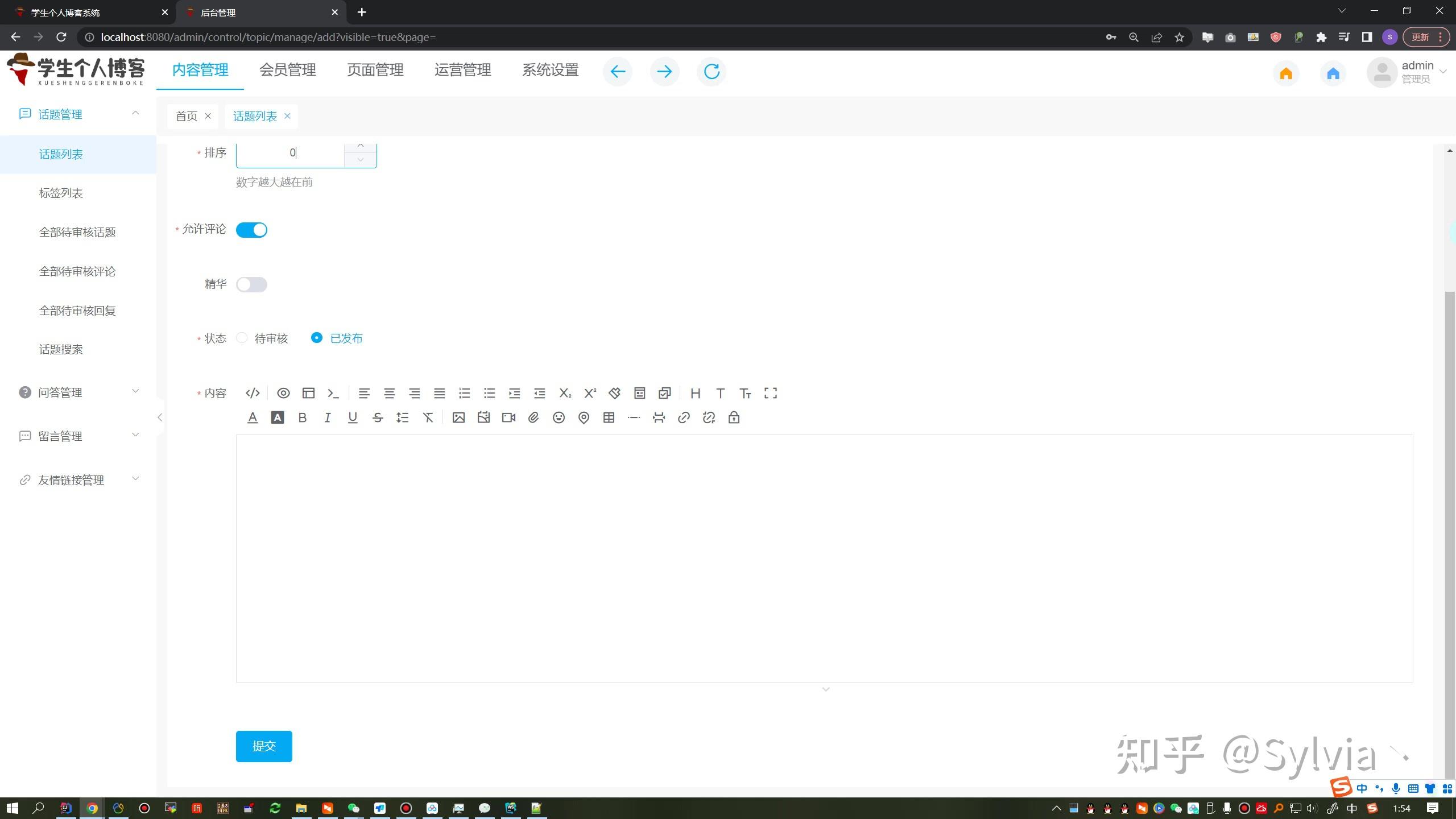Click the insert hyperlink icon
The height and width of the screenshot is (819, 1456).
(x=684, y=418)
